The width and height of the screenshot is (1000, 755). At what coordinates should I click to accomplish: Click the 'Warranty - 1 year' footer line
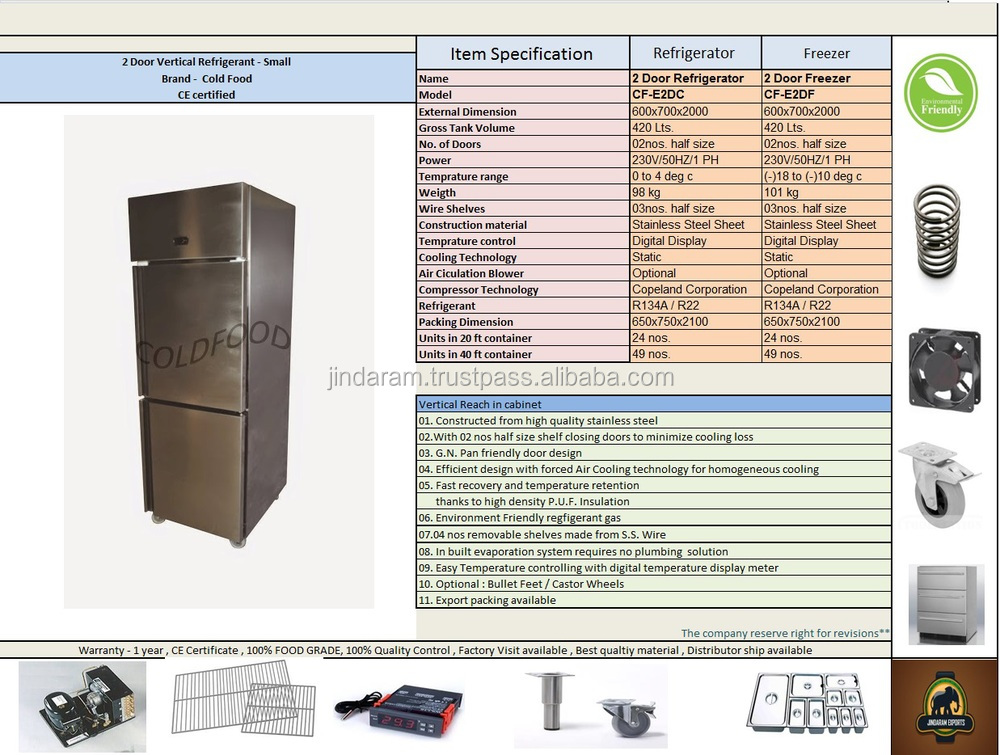tap(445, 650)
